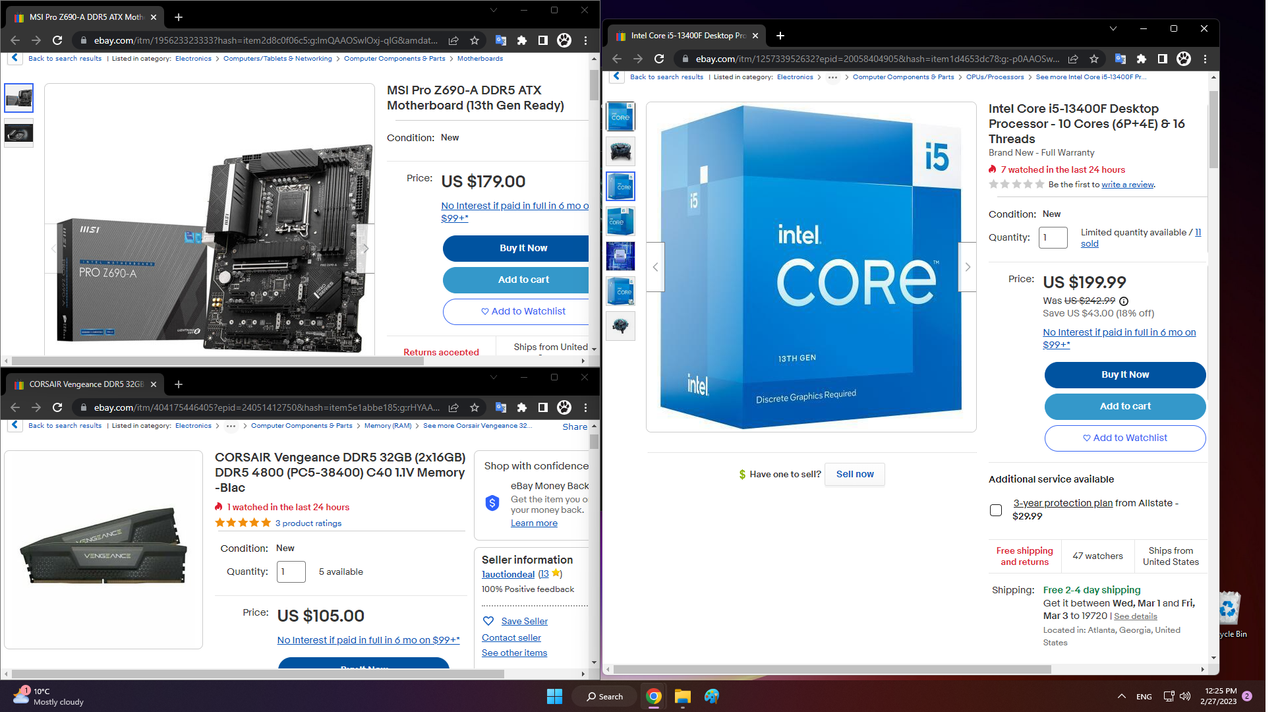
Task: Expand breadcrumb ellipsis in CORSAIR window
Action: pos(231,426)
